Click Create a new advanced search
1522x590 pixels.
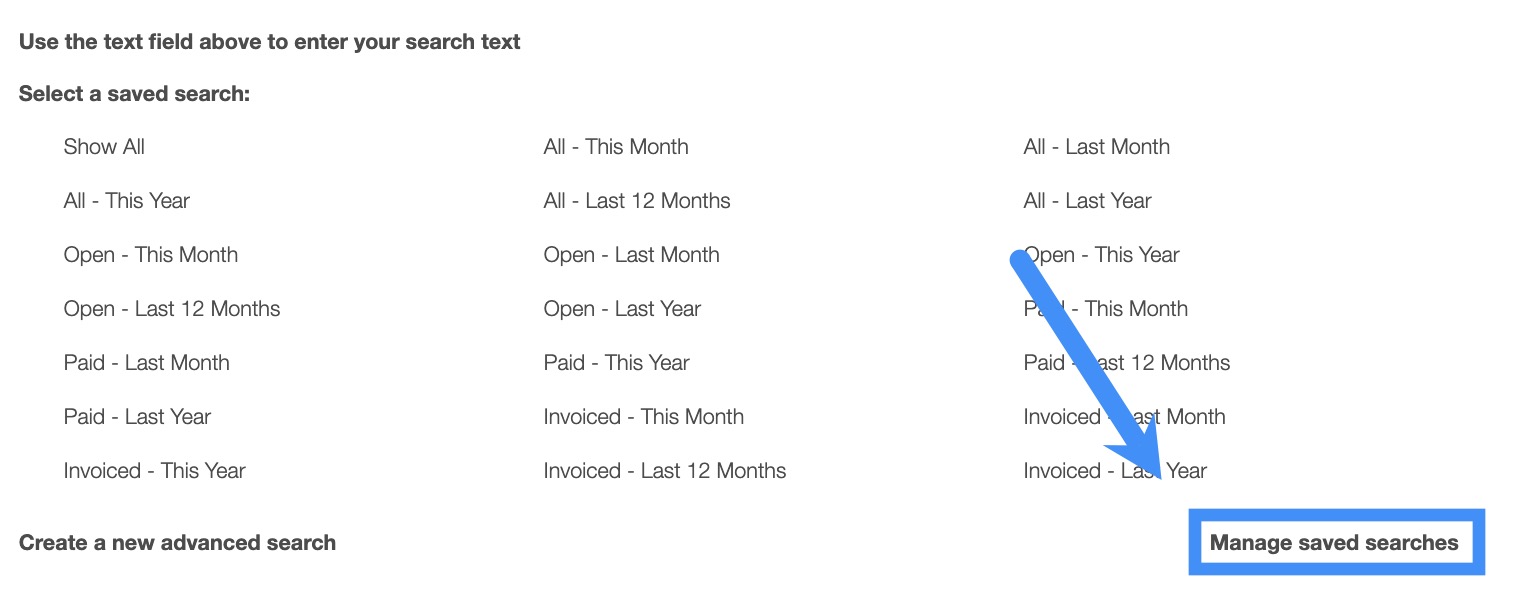177,543
